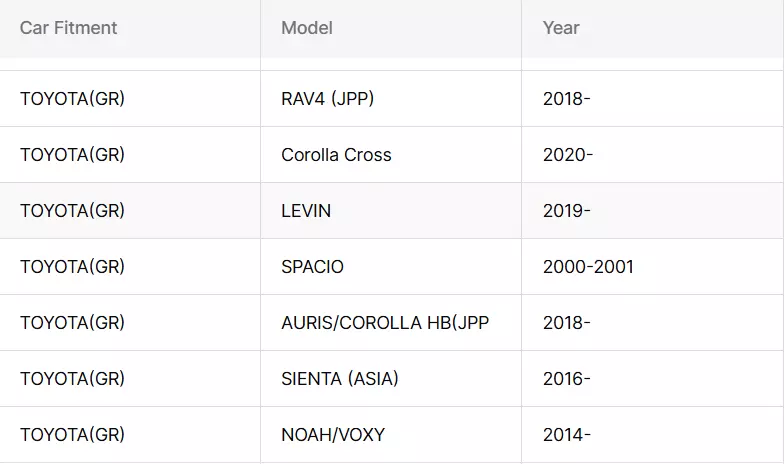
Task: Select TOYOTA(GR) in the NOAH/VOXY row
Action: click(x=72, y=434)
